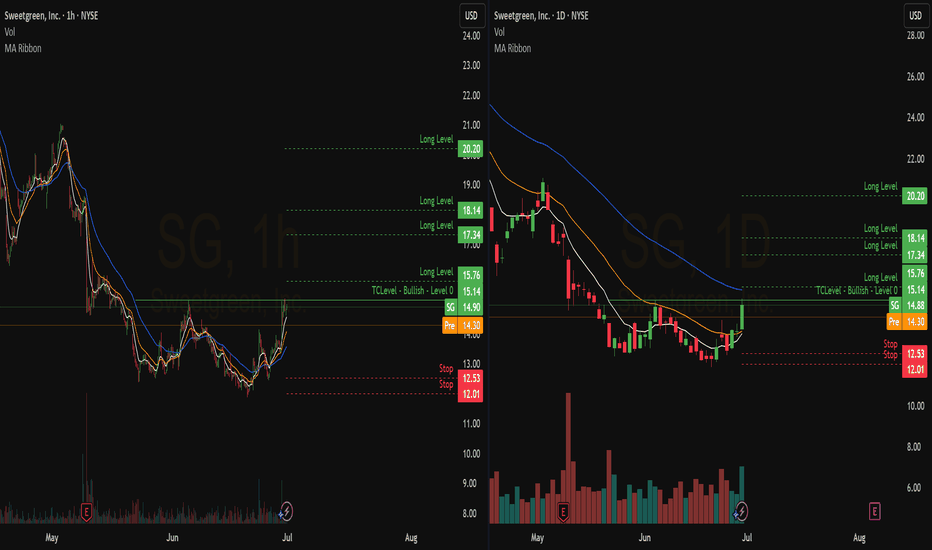
Task: Select the MA Ribbon indicator on 1D chart
Action: point(512,48)
